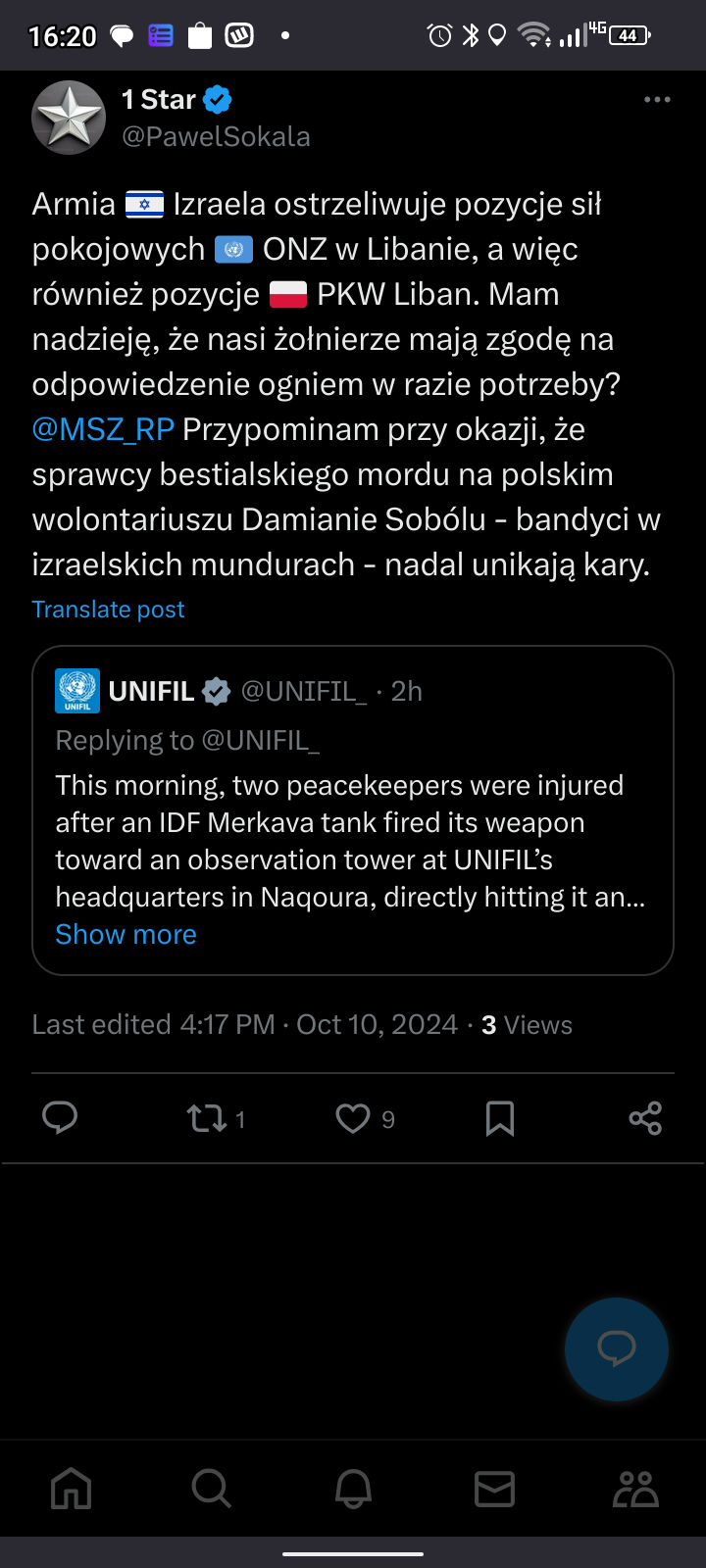Open the three-dot more options menu
The width and height of the screenshot is (706, 1568).
coord(657,100)
